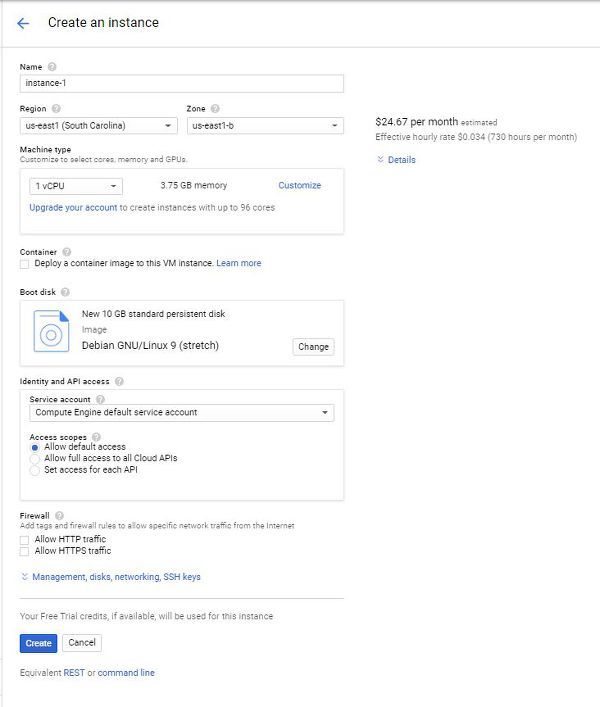This screenshot has width=600, height=707.
Task: Click the boot disk image icon
Action: (51, 331)
